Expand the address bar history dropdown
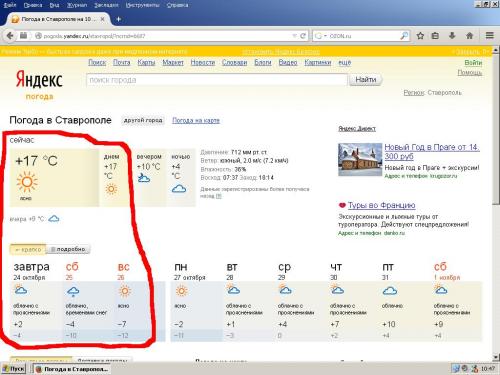Image resolution: width=500 pixels, height=375 pixels. (x=294, y=36)
